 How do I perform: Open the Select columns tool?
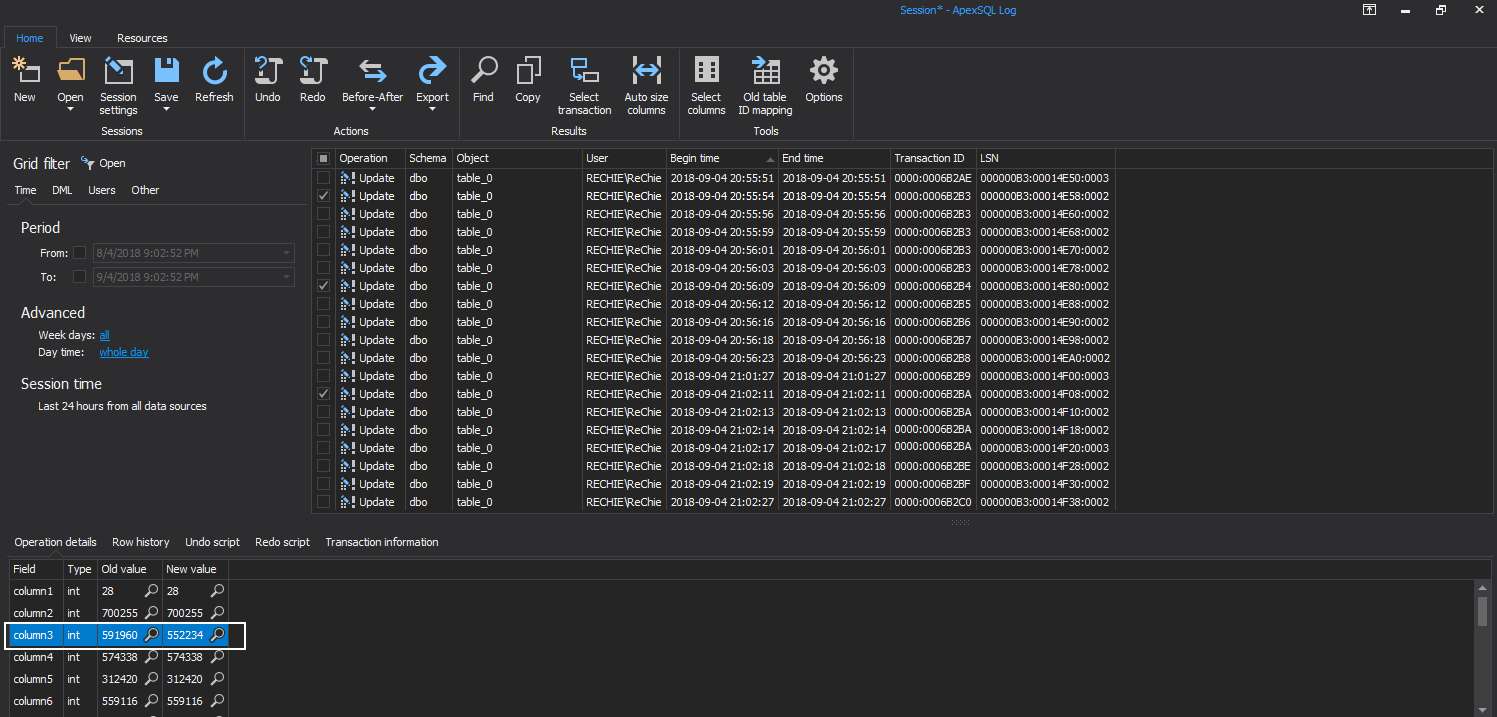click(706, 70)
